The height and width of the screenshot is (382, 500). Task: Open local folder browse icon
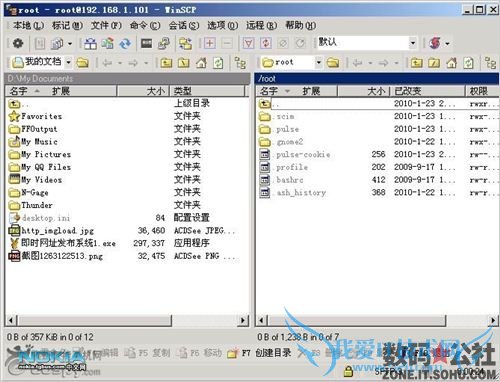(x=83, y=62)
